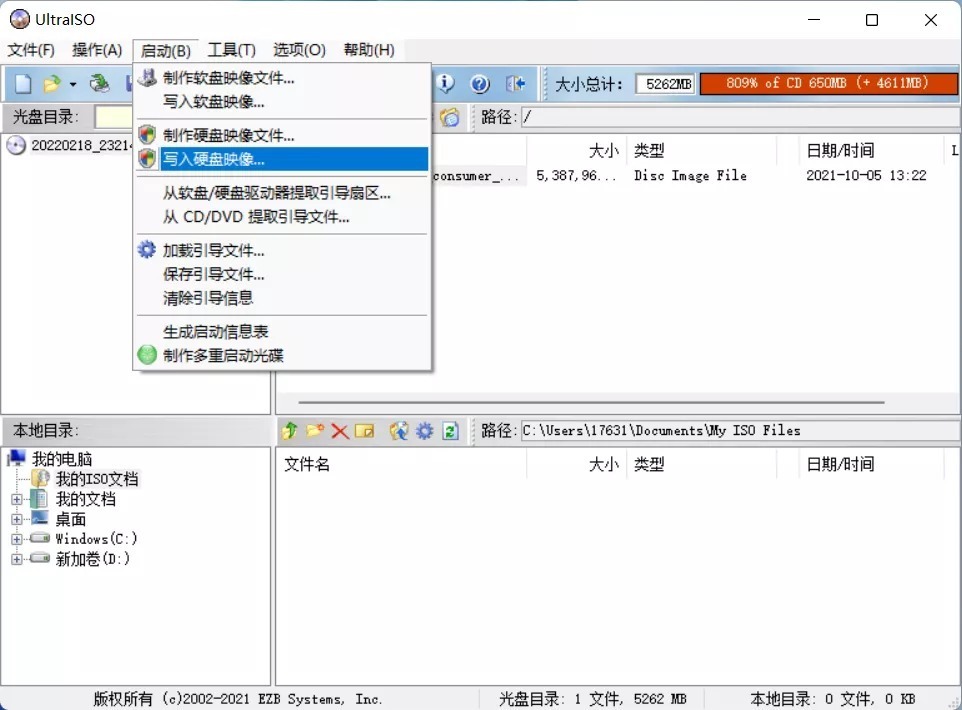Image resolution: width=962 pixels, height=710 pixels.
Task: Expand the 桌面 tree node
Action: pyautogui.click(x=17, y=519)
